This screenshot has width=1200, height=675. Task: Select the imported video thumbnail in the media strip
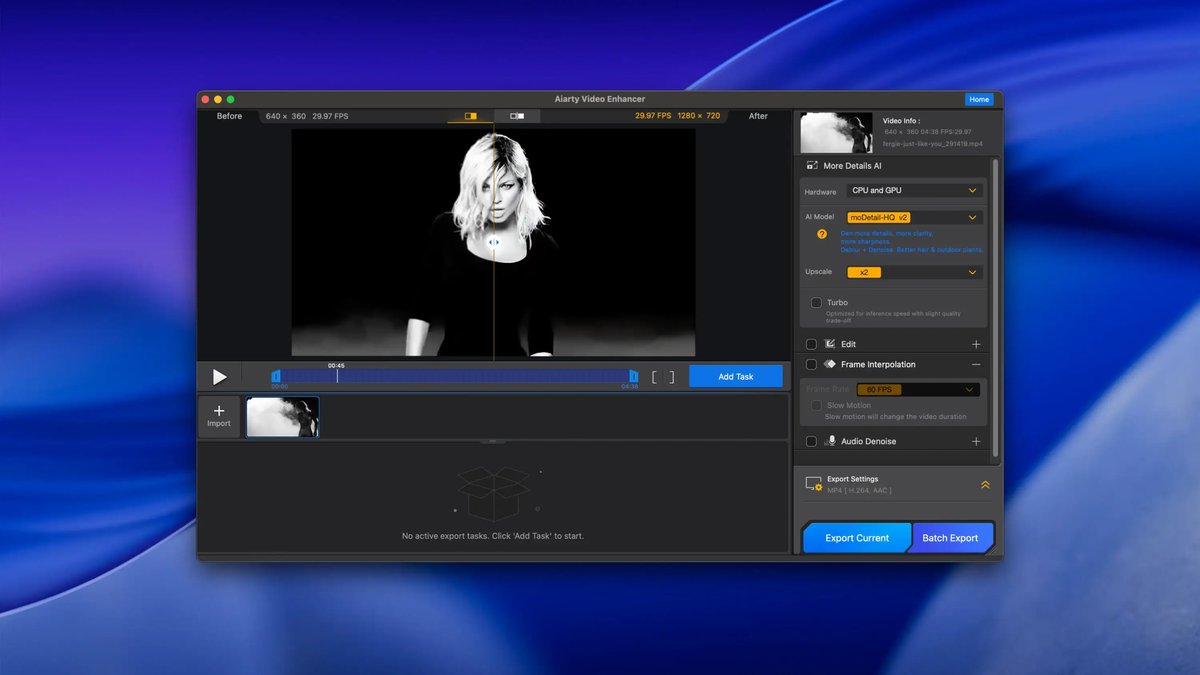tap(281, 416)
